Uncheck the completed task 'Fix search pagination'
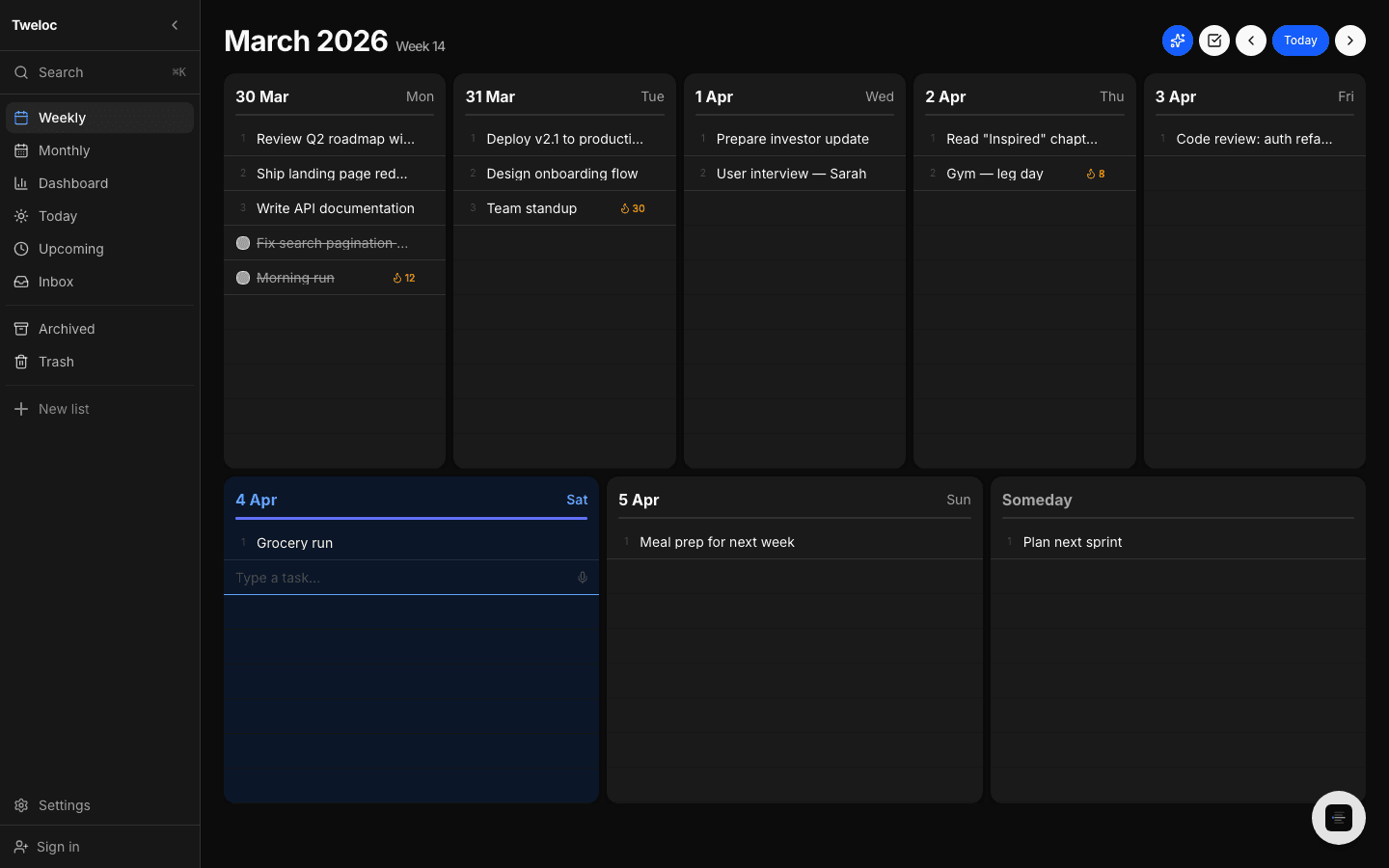 click(243, 243)
